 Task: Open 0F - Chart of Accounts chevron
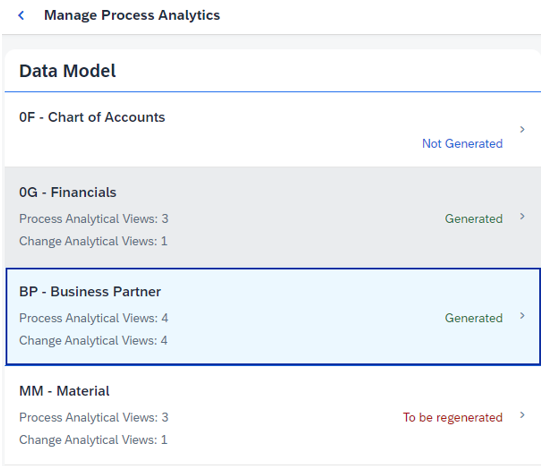[522, 129]
